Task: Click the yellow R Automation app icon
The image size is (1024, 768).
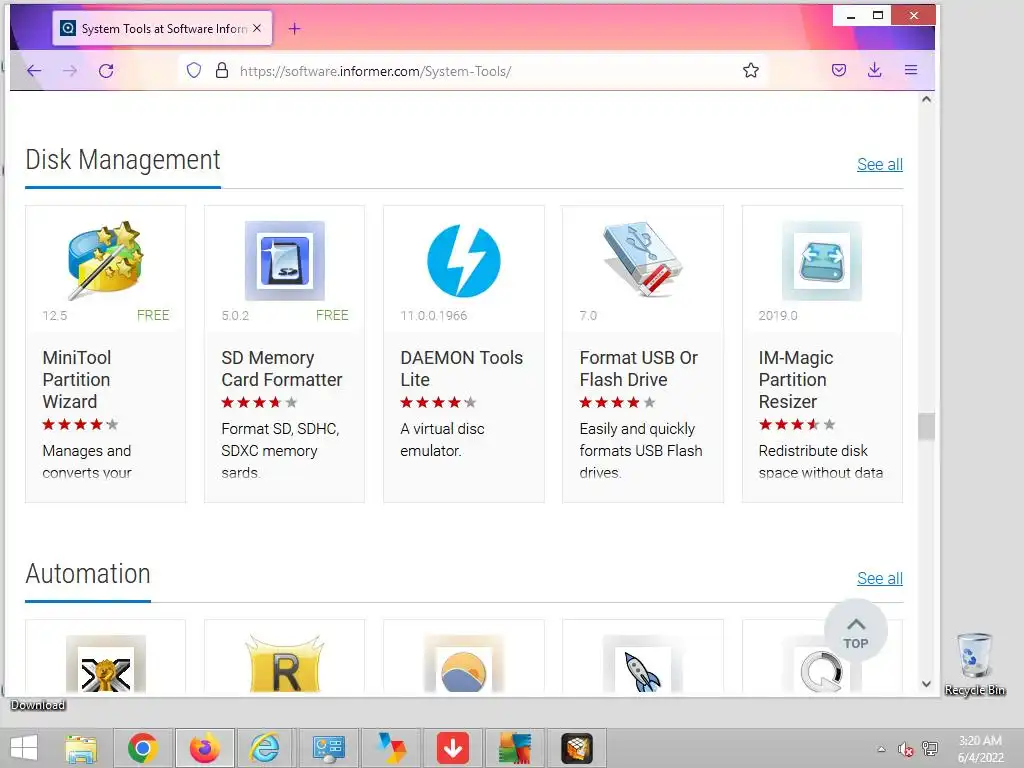Action: click(x=285, y=665)
